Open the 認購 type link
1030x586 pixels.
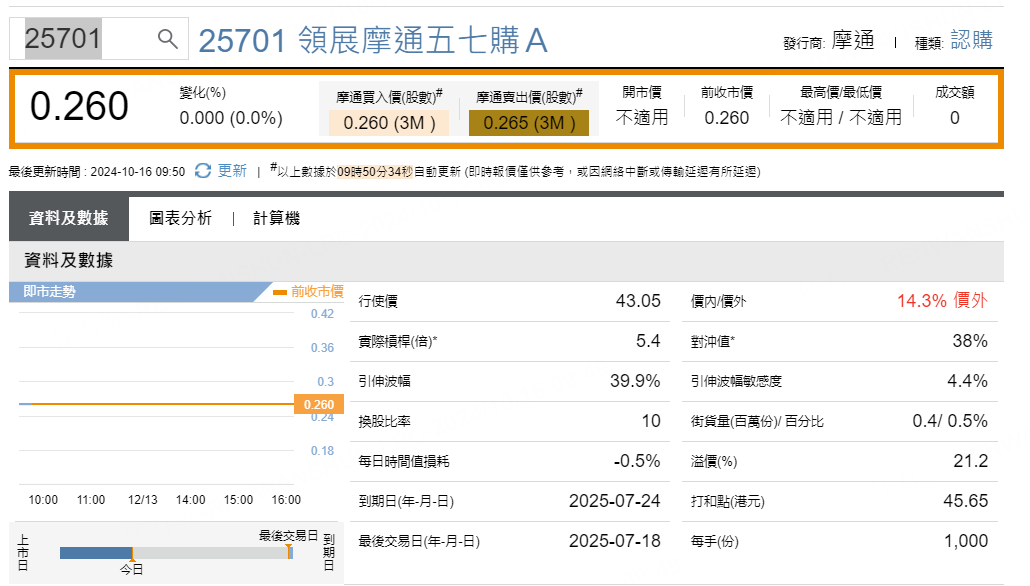(x=972, y=40)
